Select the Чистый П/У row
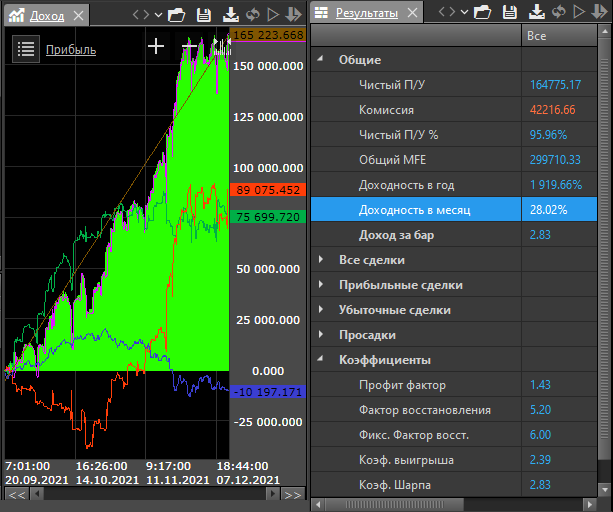 454,84
